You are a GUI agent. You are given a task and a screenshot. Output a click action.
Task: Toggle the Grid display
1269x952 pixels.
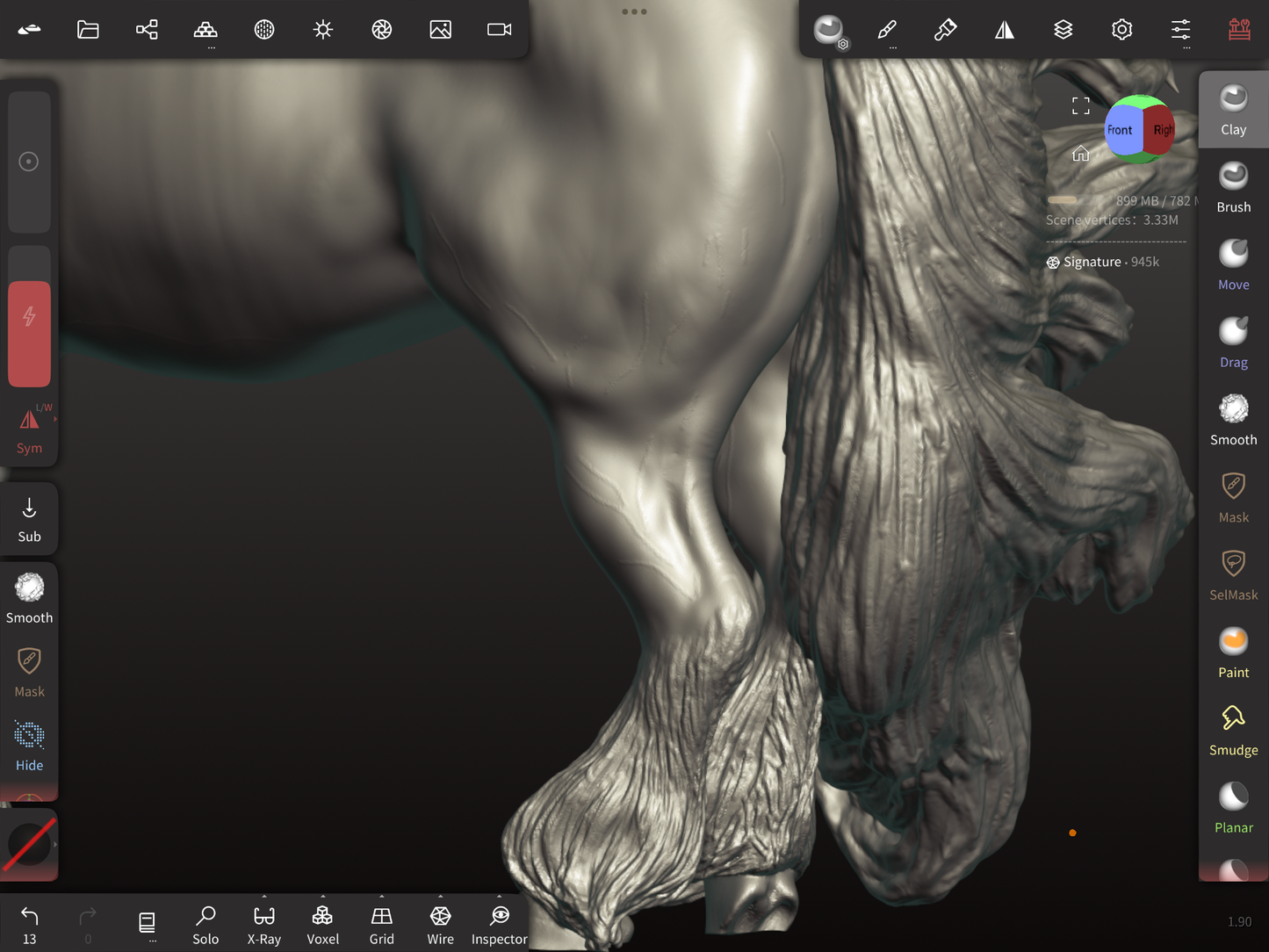[x=381, y=925]
